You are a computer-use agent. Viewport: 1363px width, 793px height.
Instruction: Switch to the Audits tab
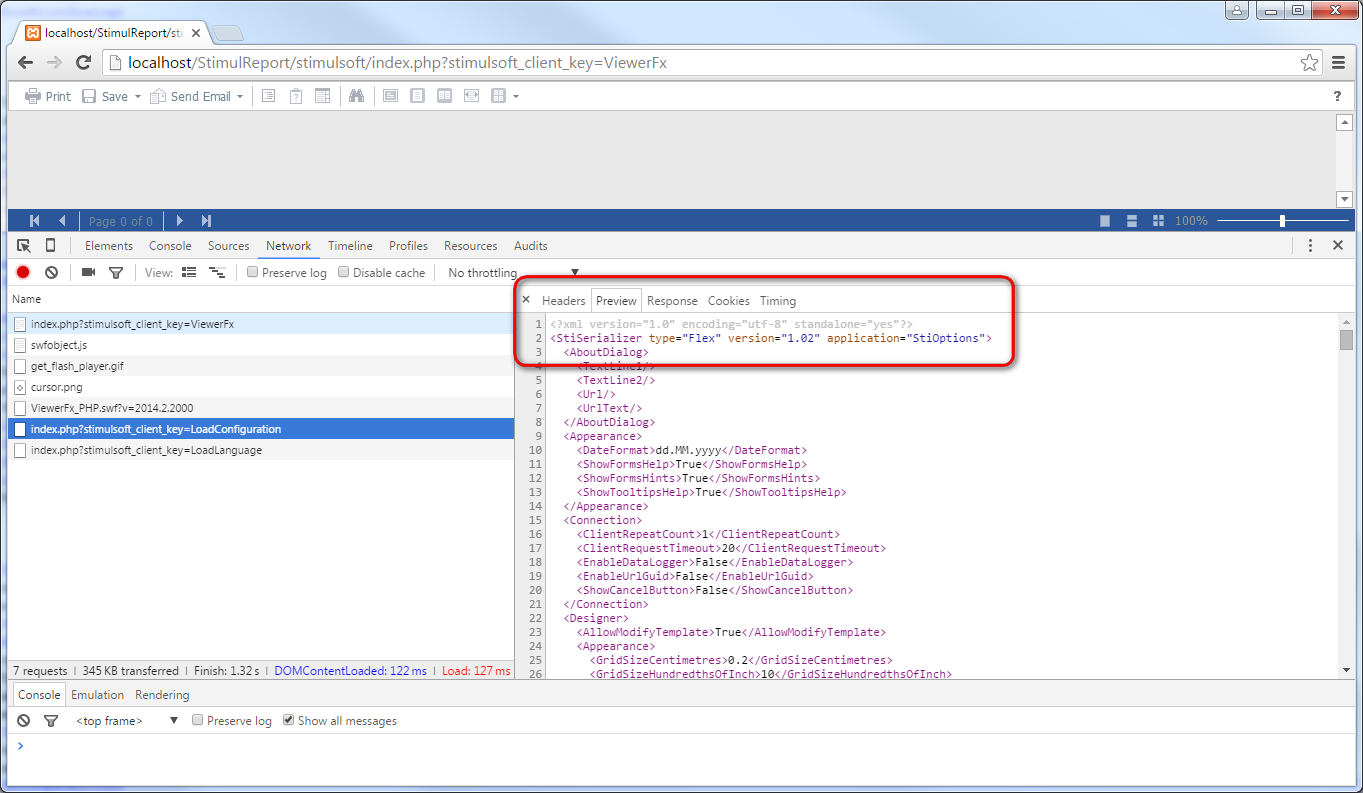tap(531, 246)
